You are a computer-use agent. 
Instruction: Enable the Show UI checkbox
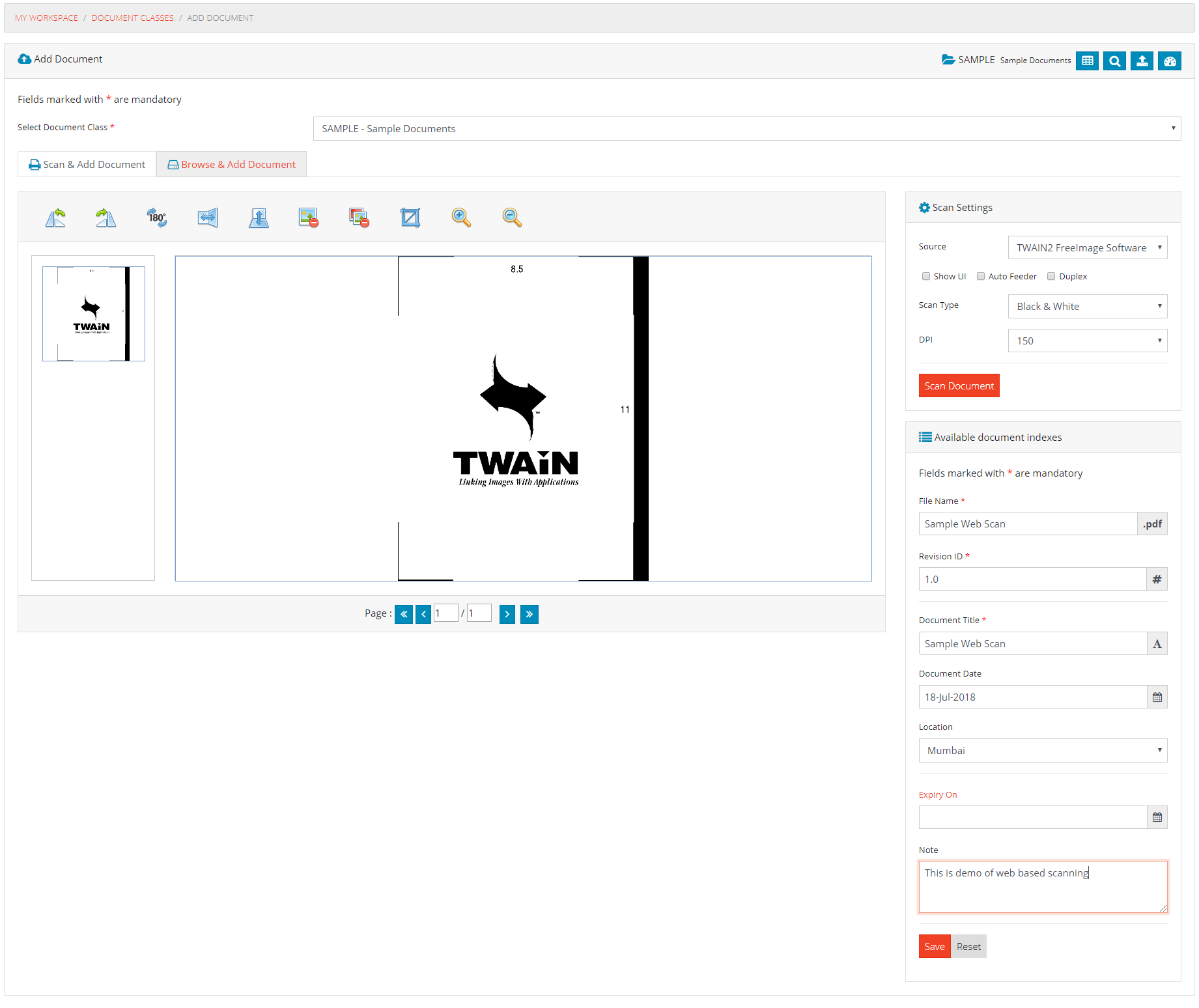tap(925, 276)
